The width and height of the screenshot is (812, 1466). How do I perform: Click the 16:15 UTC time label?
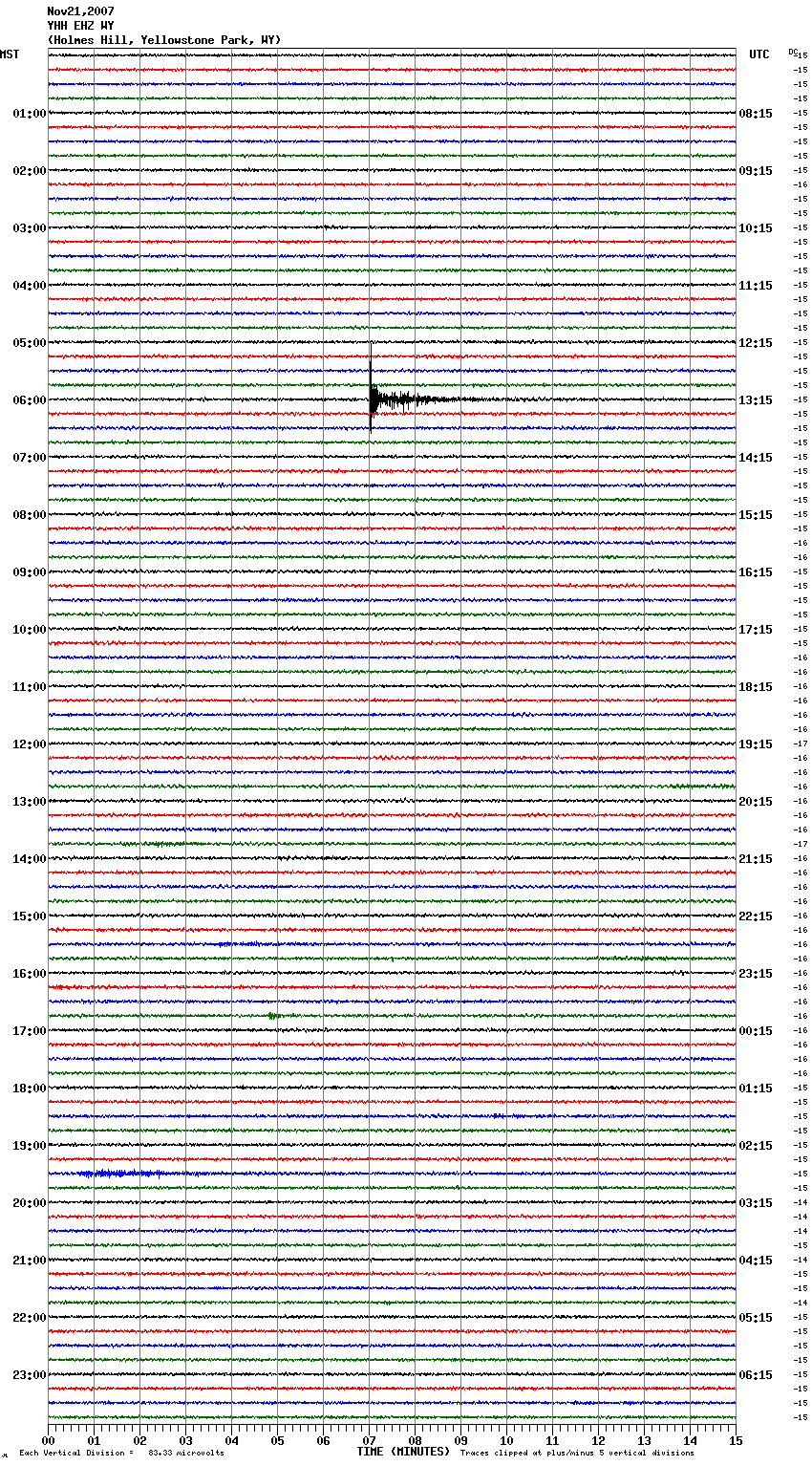click(x=756, y=572)
